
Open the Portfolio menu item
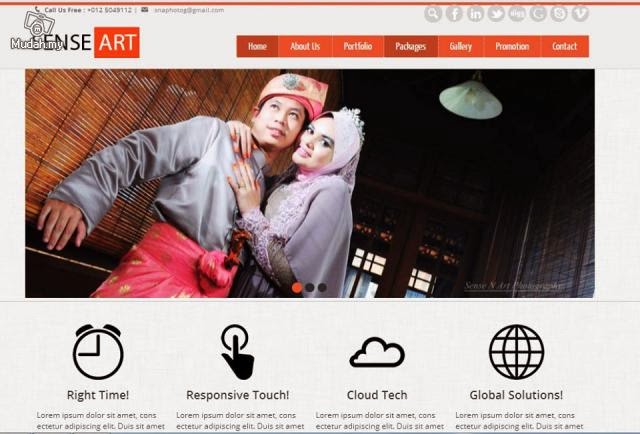(358, 46)
